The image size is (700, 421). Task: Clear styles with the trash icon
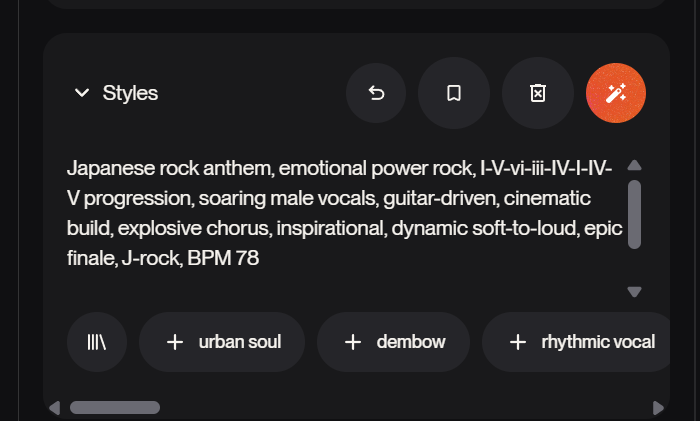click(x=537, y=93)
